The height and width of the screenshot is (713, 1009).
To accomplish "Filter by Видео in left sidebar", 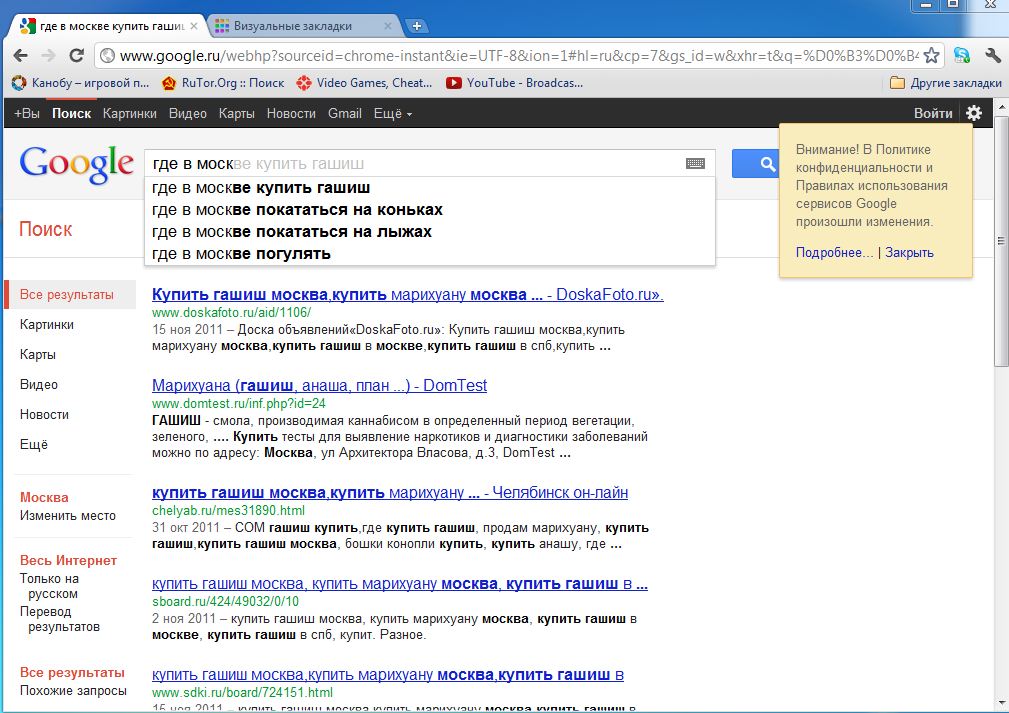I will 39,384.
